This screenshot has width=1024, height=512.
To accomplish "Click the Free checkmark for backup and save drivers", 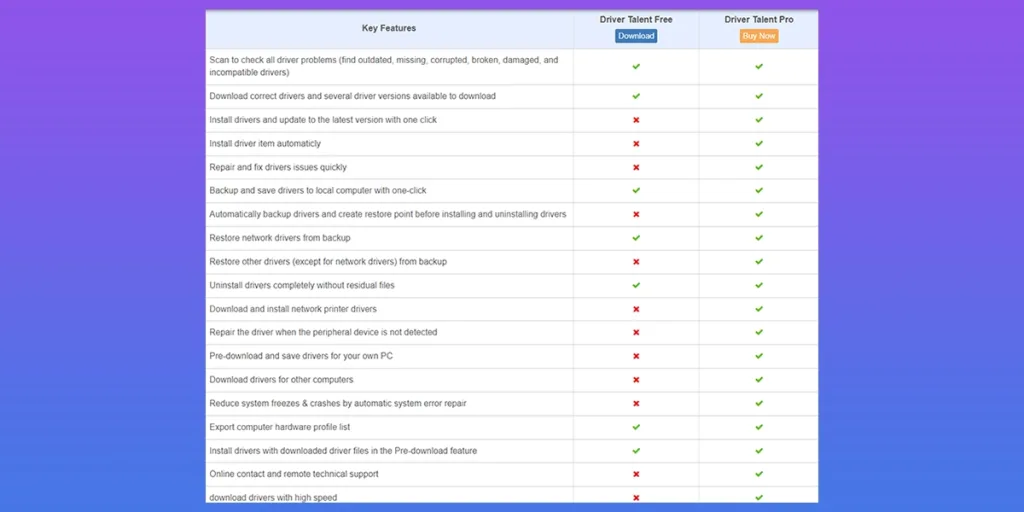I will 636,190.
